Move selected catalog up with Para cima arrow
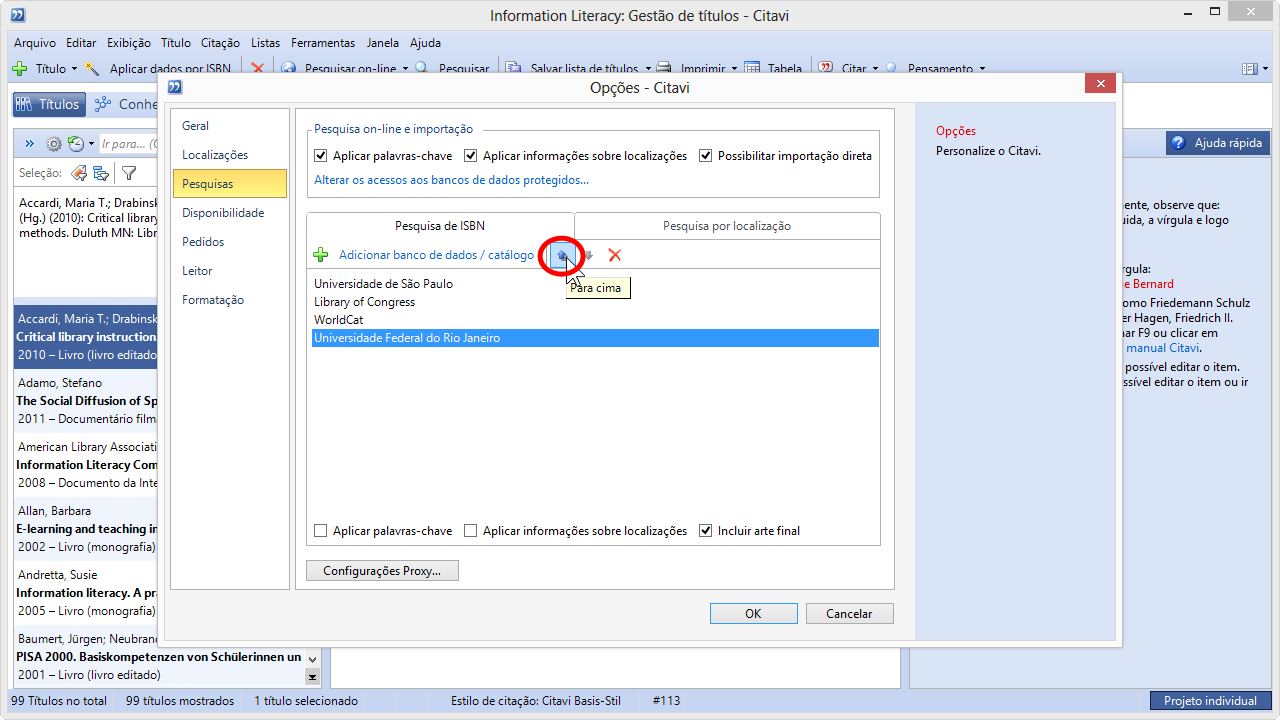Image resolution: width=1280 pixels, height=720 pixels. pos(562,255)
